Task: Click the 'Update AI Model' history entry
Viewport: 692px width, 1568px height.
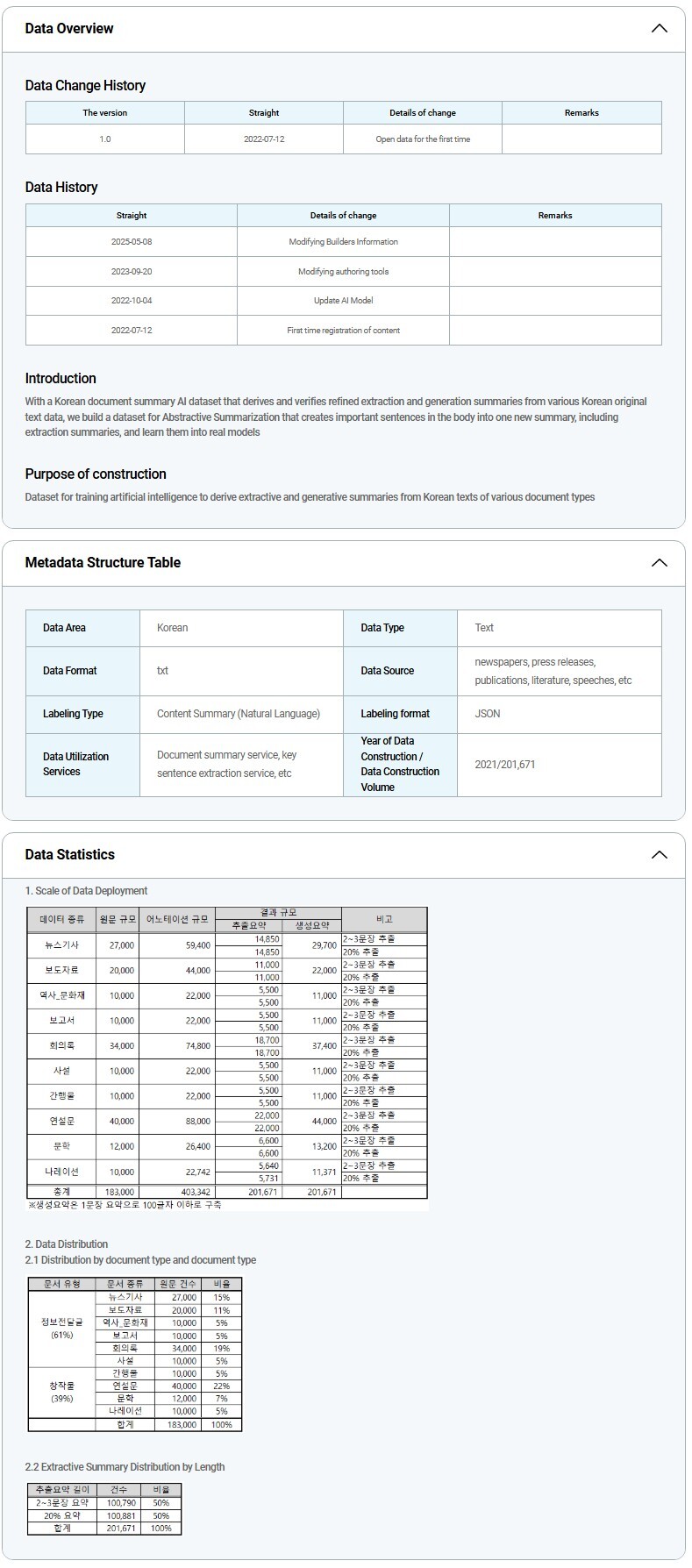Action: coord(343,301)
